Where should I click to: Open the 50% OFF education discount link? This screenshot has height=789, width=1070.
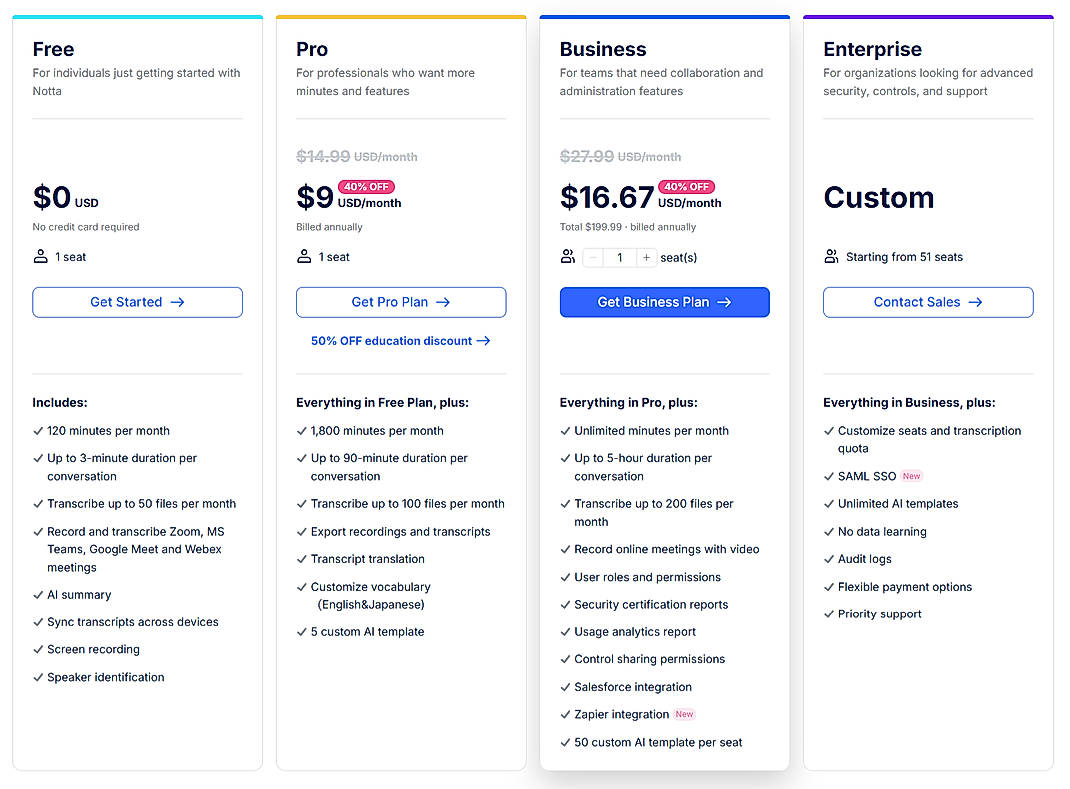(400, 341)
